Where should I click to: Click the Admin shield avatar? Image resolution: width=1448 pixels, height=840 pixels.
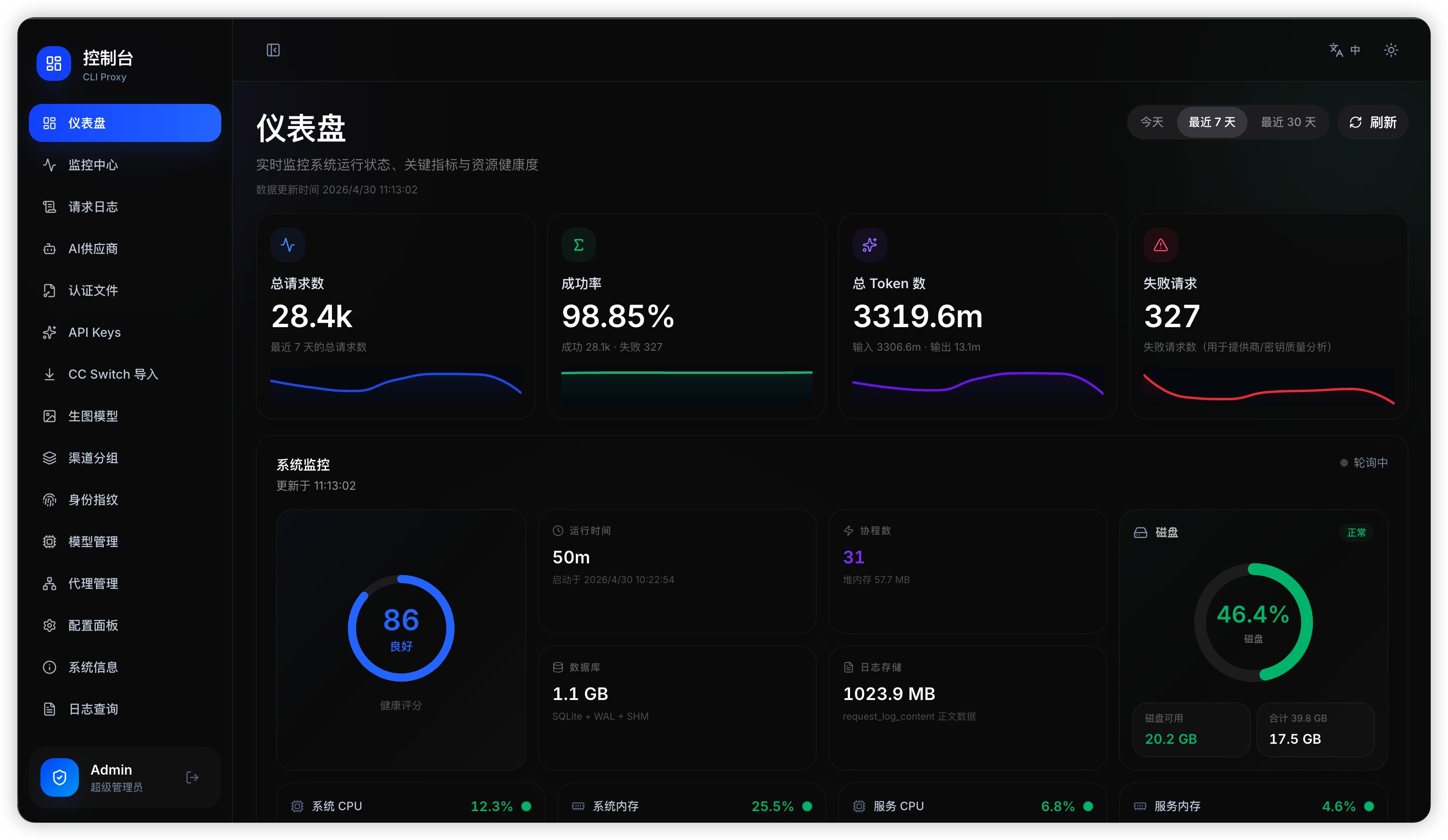(59, 777)
